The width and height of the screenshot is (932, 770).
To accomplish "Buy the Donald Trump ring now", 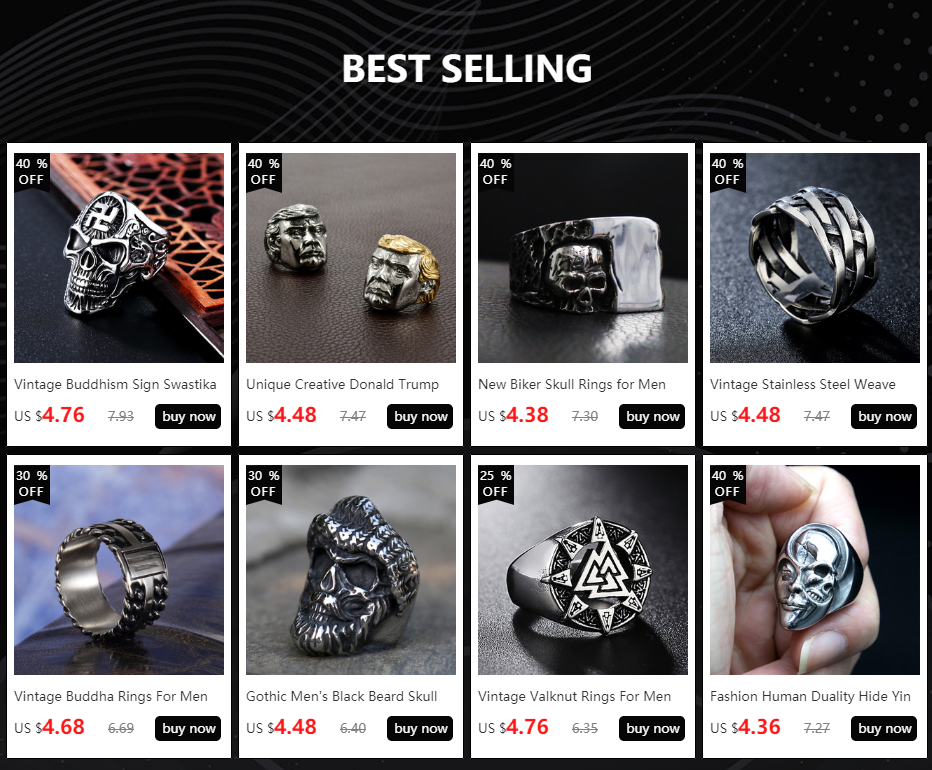I will (x=420, y=416).
